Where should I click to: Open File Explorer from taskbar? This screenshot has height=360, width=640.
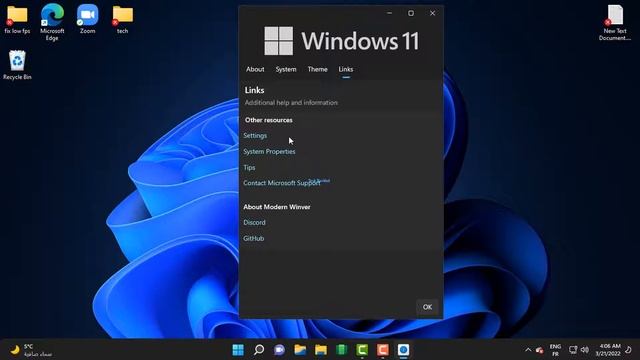[300, 350]
